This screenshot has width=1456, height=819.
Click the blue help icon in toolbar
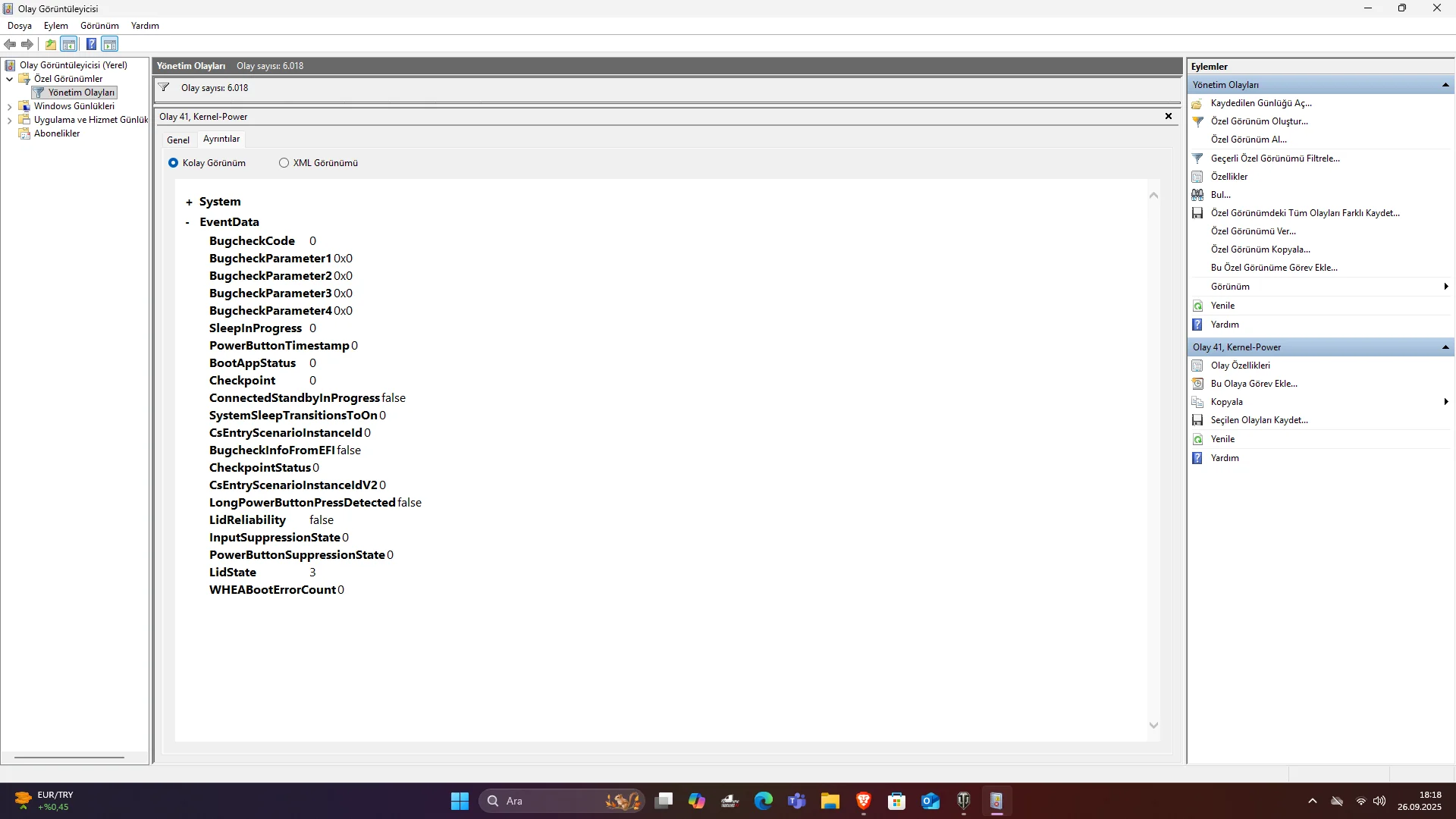[91, 44]
